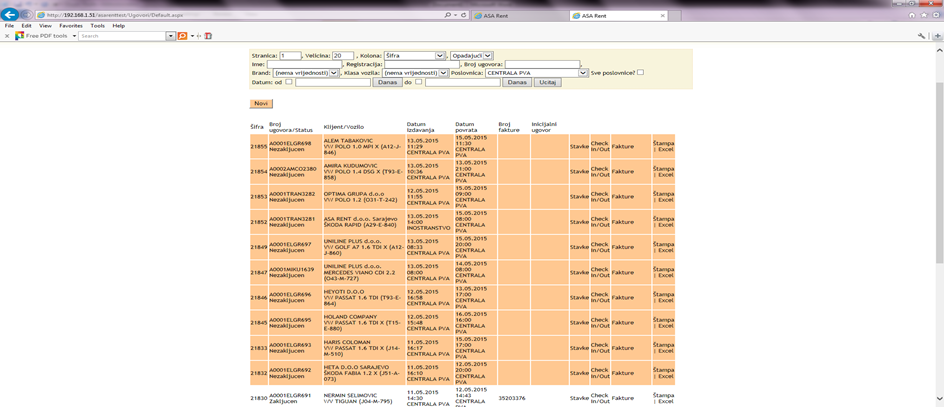Expand the toolbar search box dropdown
Viewport: 944px width, 407px height.
click(x=170, y=36)
